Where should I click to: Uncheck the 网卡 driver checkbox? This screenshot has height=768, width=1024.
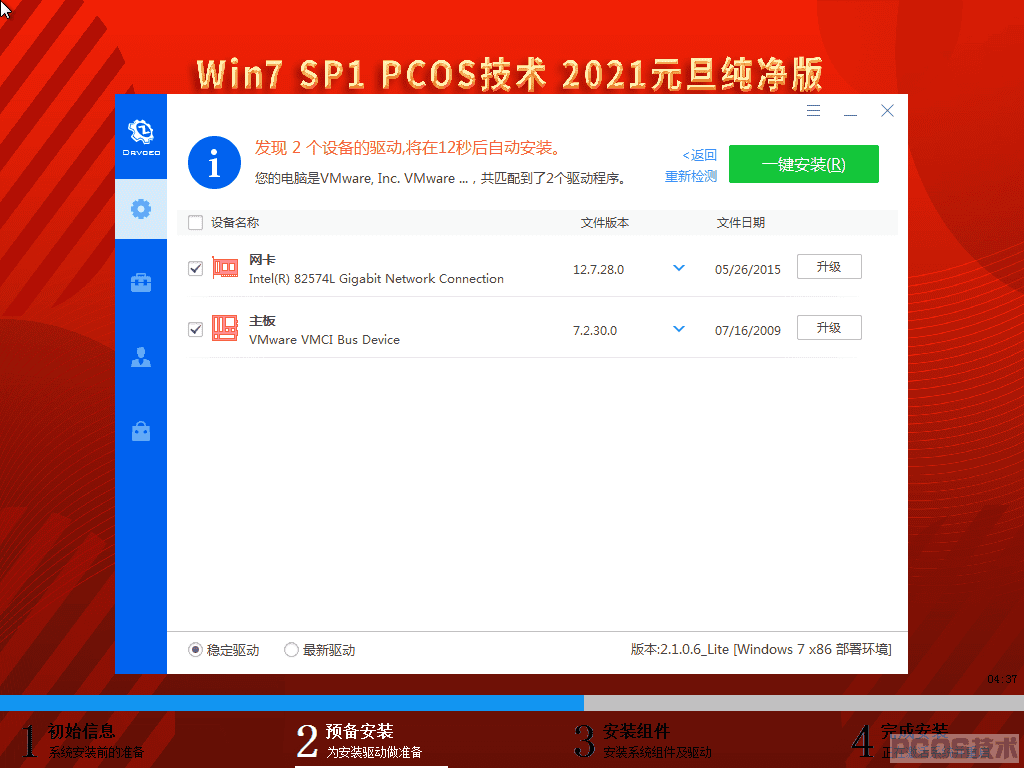195,268
